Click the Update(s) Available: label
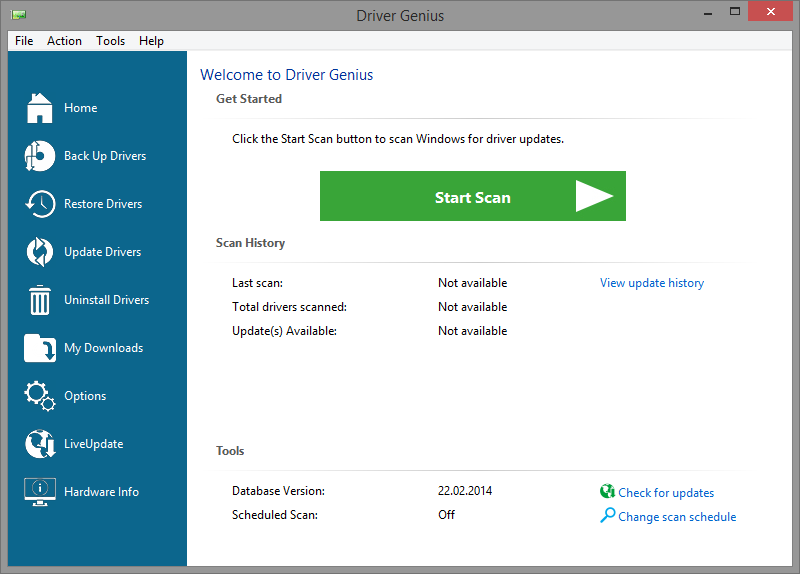This screenshot has height=574, width=800. [284, 331]
